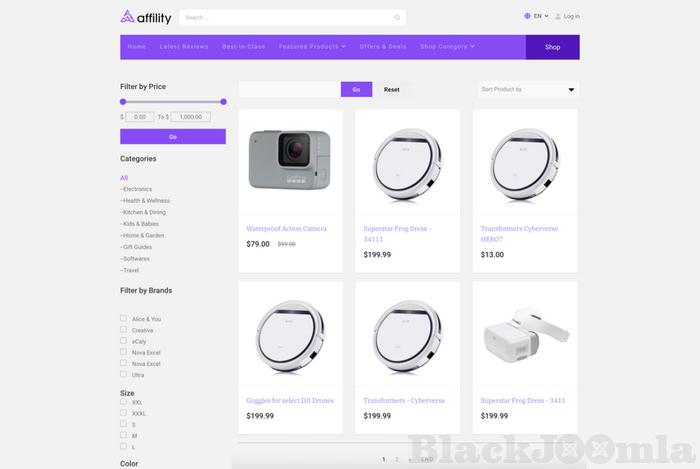Open Offers & Deals menu item

383,46
